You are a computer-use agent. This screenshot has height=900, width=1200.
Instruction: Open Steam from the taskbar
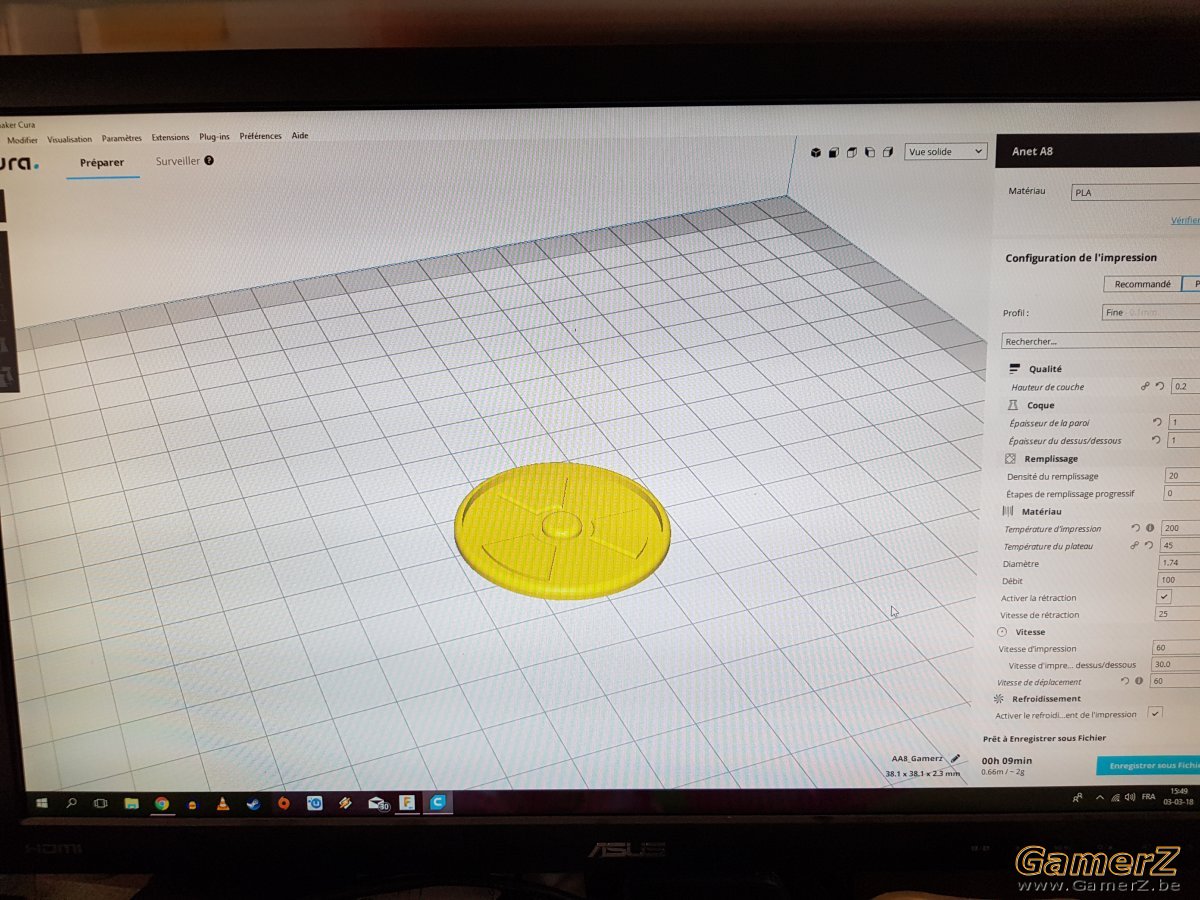(x=254, y=803)
